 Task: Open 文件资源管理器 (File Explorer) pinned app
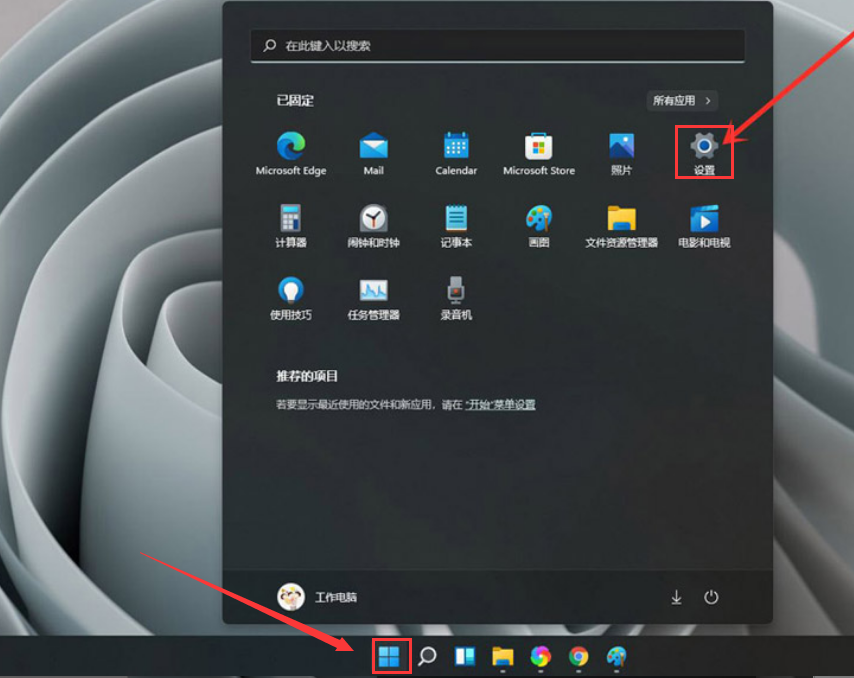coord(620,221)
